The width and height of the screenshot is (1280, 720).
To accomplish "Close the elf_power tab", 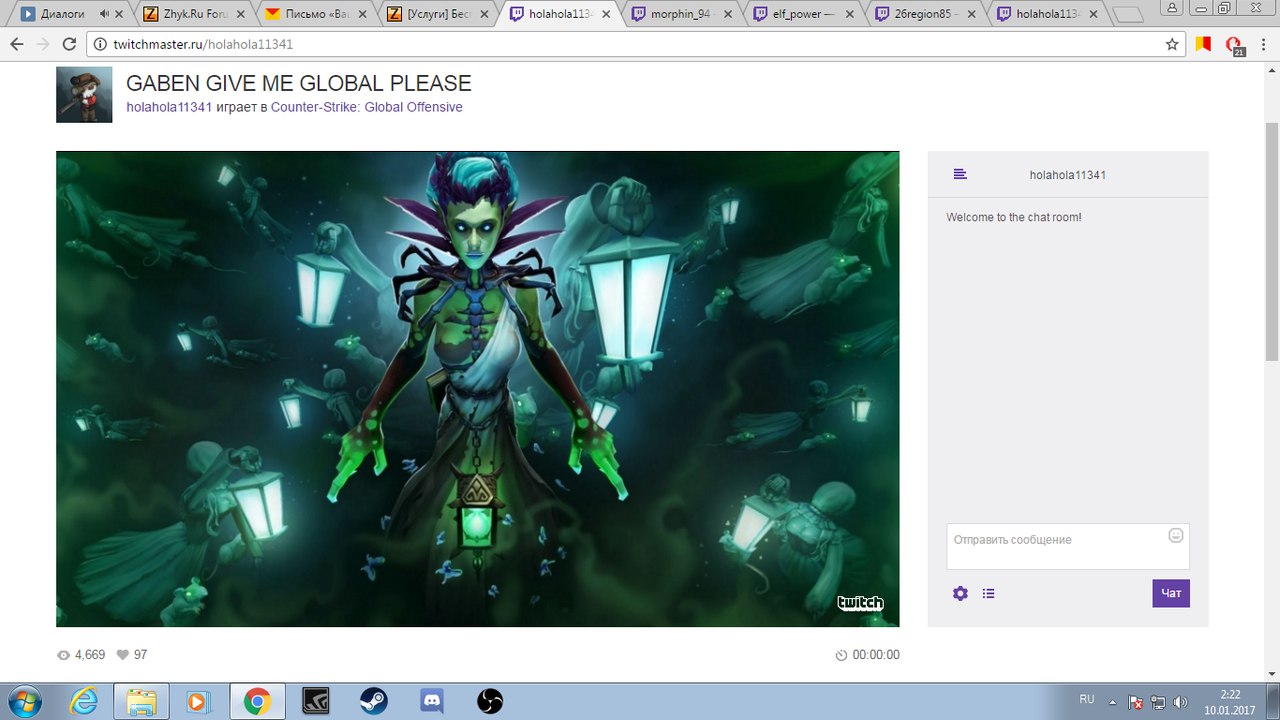I will coord(850,14).
